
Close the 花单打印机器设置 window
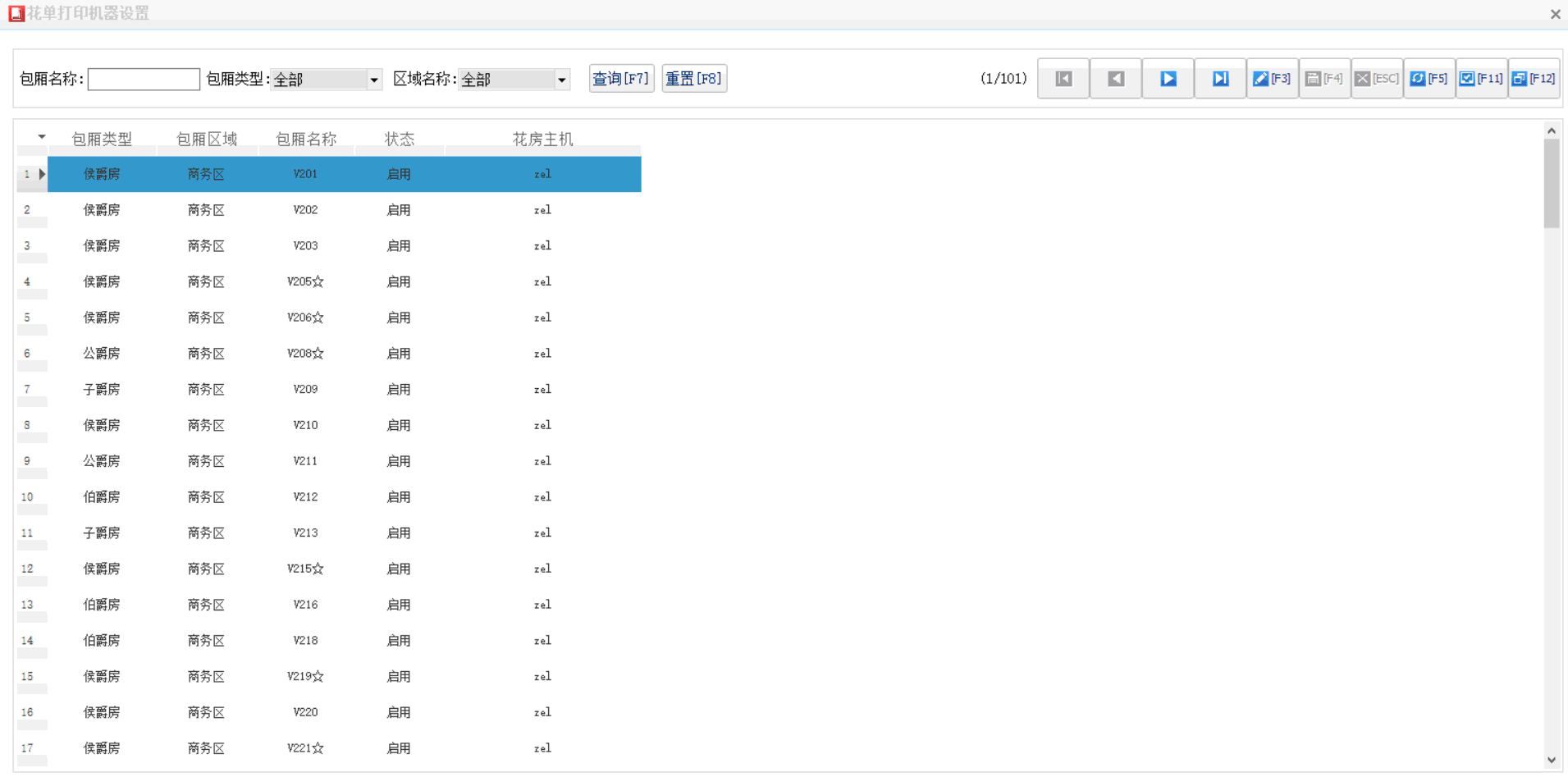point(1555,14)
